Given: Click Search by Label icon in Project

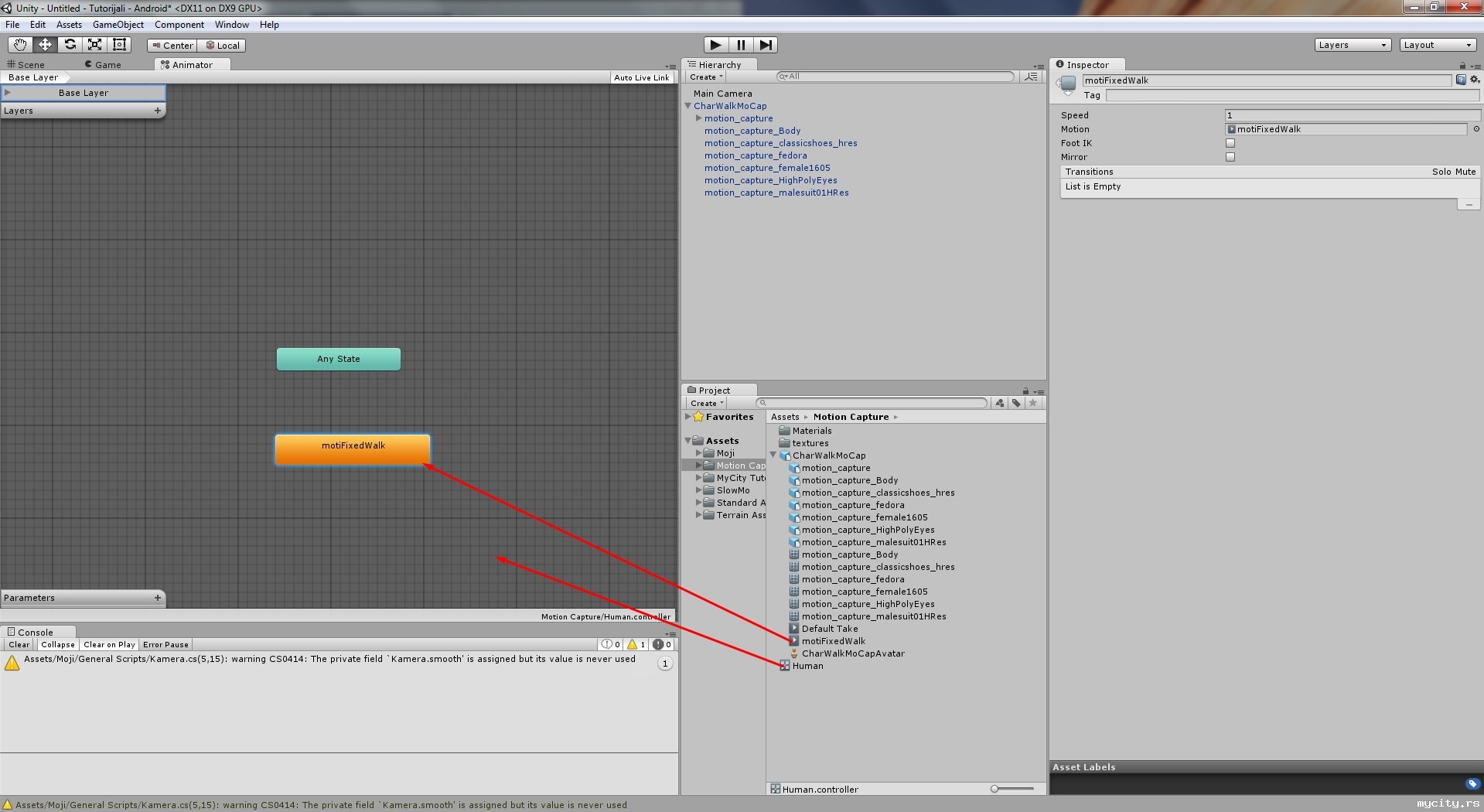Looking at the screenshot, I should pyautogui.click(x=1016, y=403).
